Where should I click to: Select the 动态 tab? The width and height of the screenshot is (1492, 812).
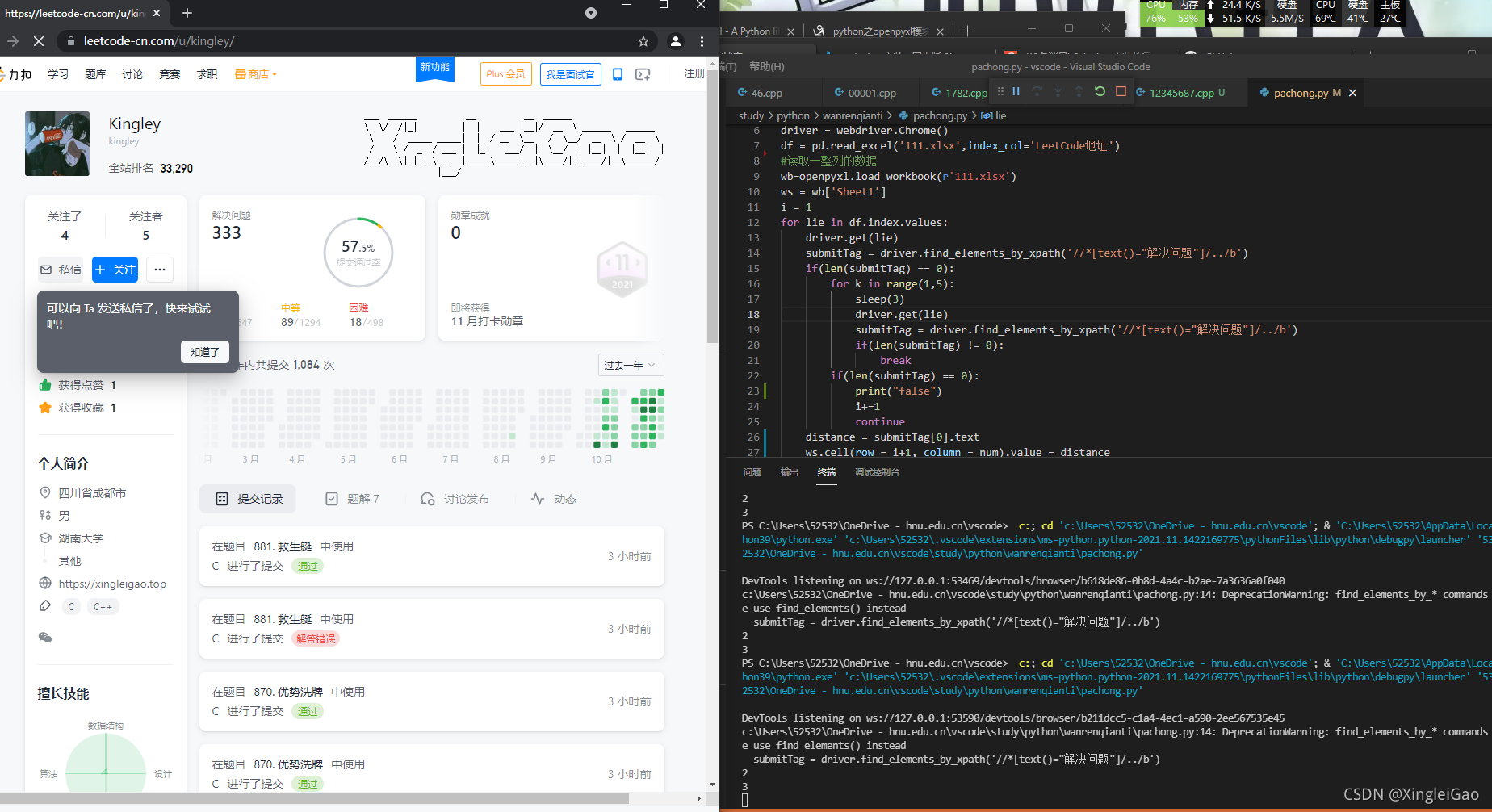pyautogui.click(x=554, y=499)
